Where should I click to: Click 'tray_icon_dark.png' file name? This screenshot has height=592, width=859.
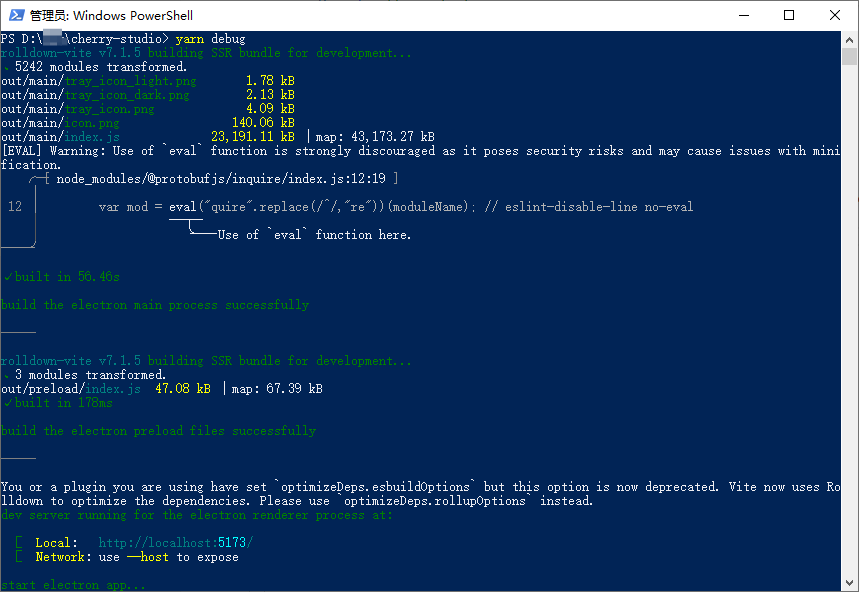tap(127, 95)
